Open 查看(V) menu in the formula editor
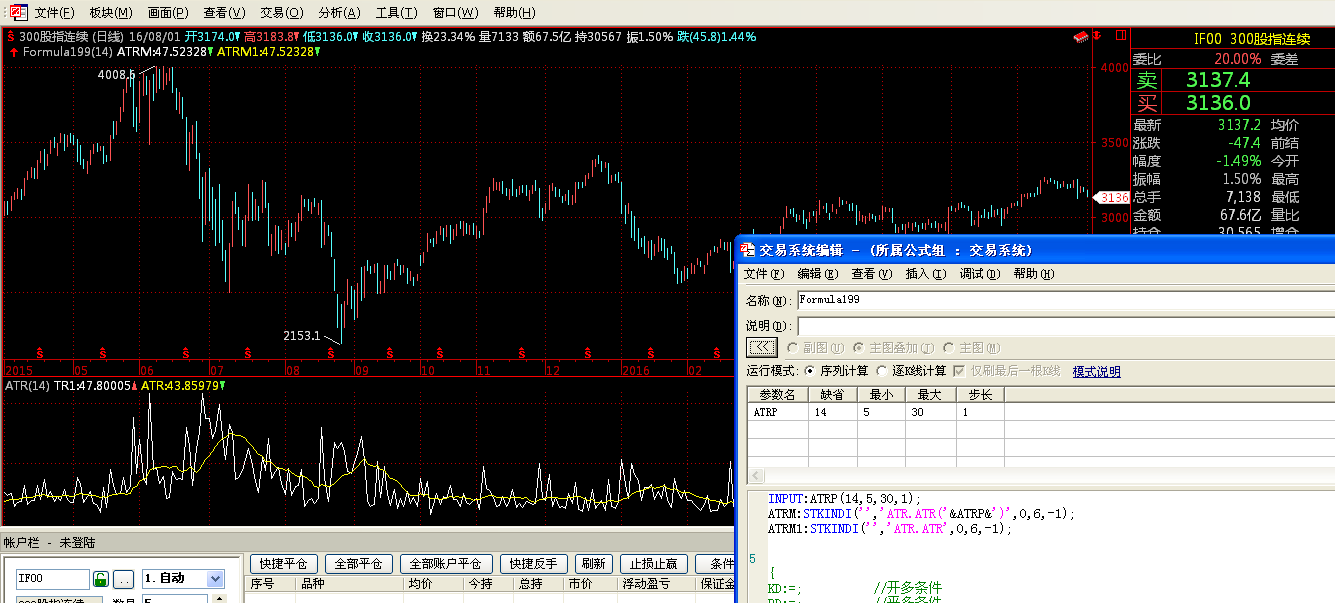 (x=871, y=273)
